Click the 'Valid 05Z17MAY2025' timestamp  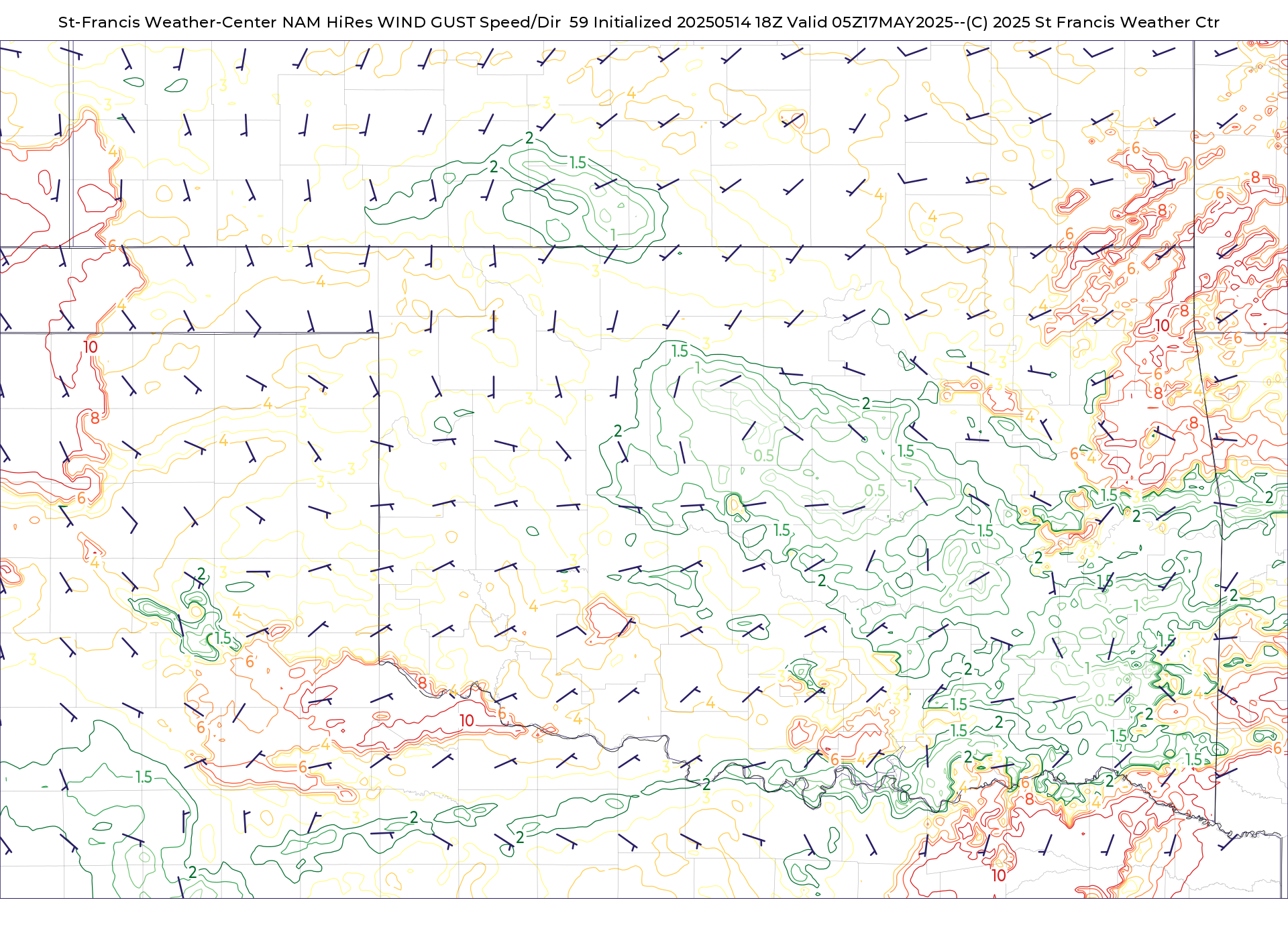pyautogui.click(x=870, y=22)
